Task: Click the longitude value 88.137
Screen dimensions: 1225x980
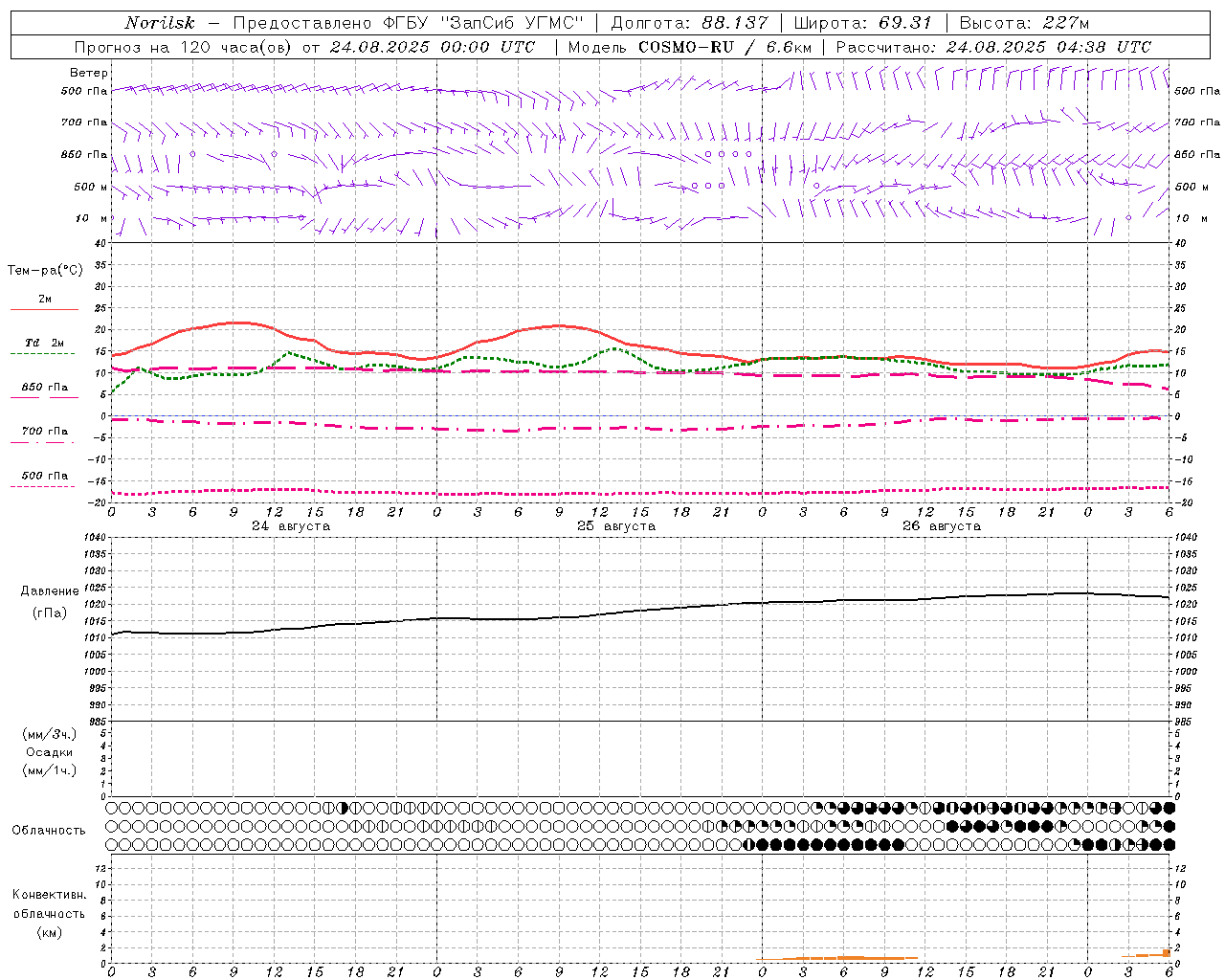Action: coord(734,23)
